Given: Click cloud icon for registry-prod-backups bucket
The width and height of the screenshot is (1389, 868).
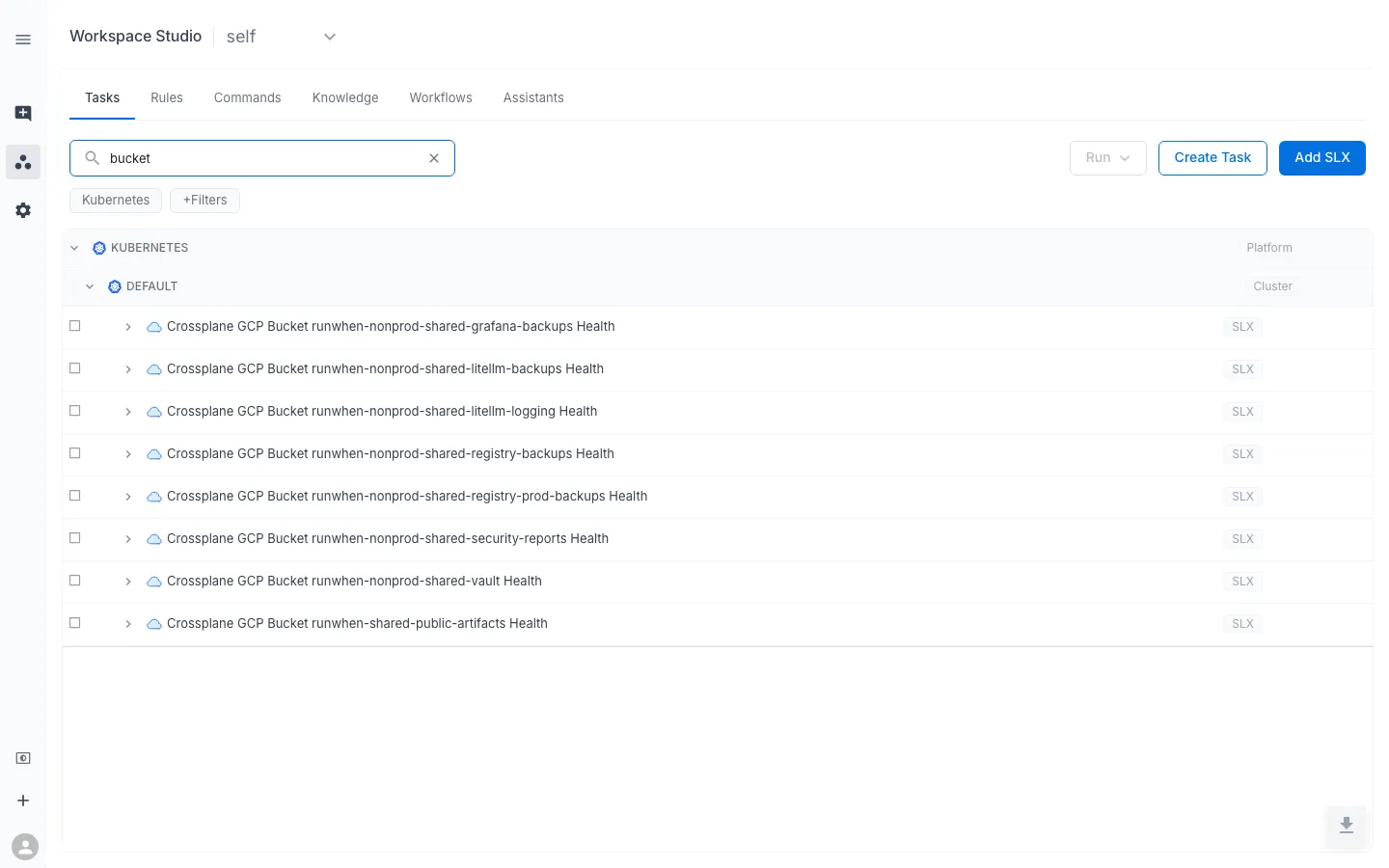Looking at the screenshot, I should point(154,497).
